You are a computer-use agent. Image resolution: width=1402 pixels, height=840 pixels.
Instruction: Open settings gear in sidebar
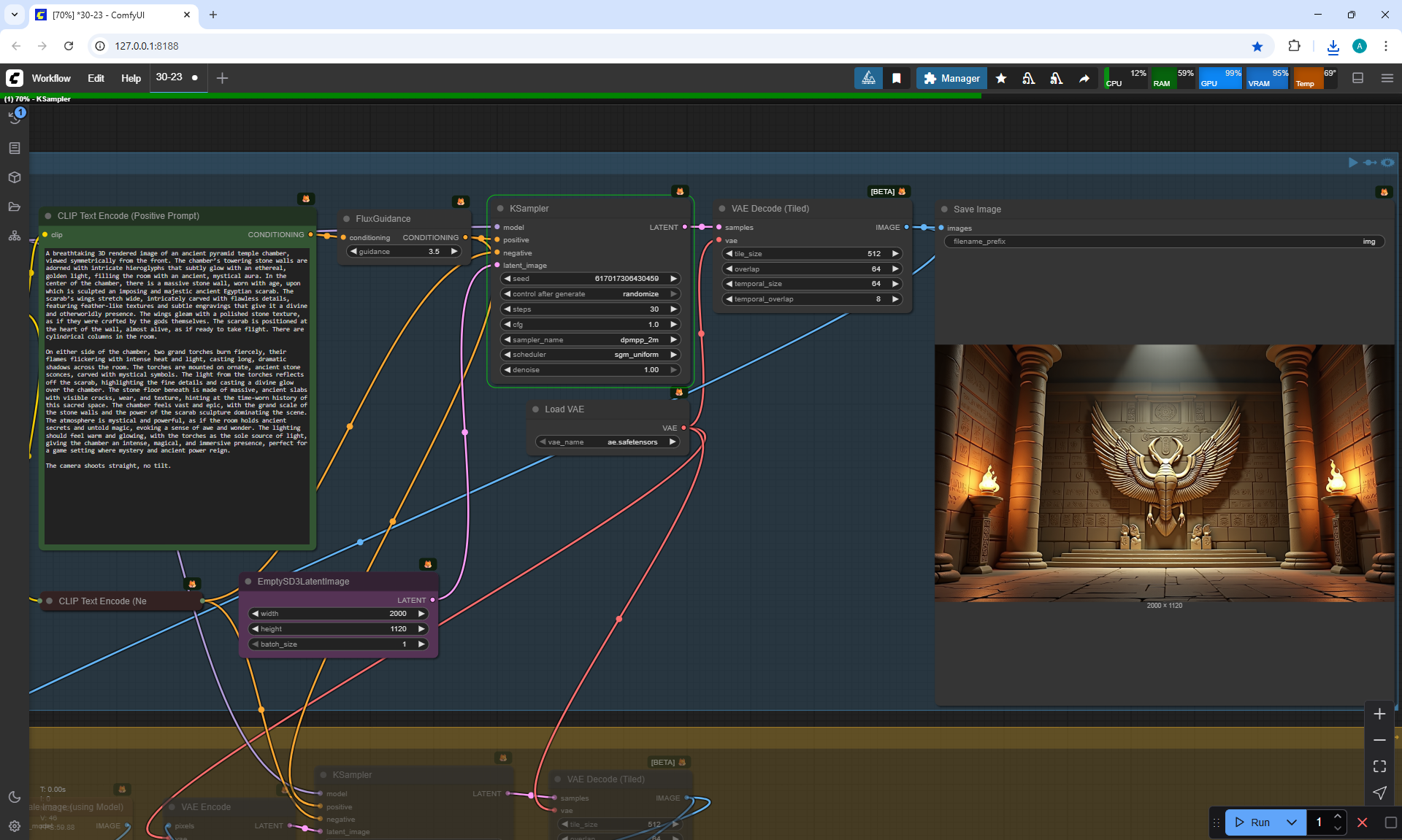pos(15,826)
